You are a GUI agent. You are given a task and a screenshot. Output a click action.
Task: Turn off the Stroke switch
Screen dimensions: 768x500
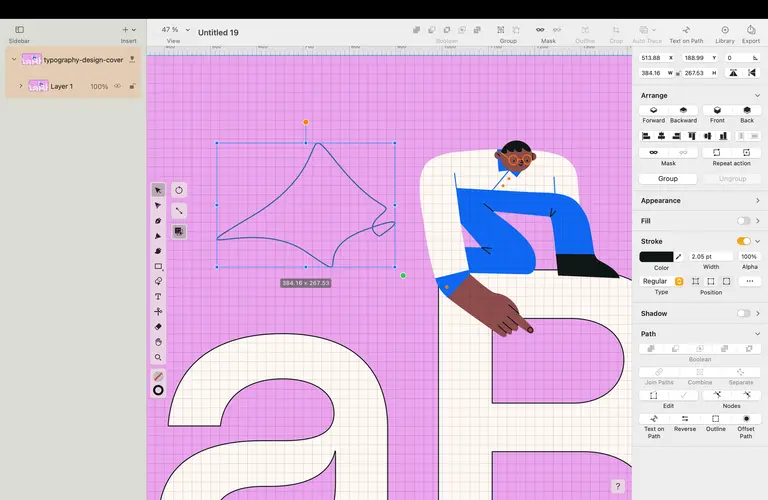click(x=744, y=241)
